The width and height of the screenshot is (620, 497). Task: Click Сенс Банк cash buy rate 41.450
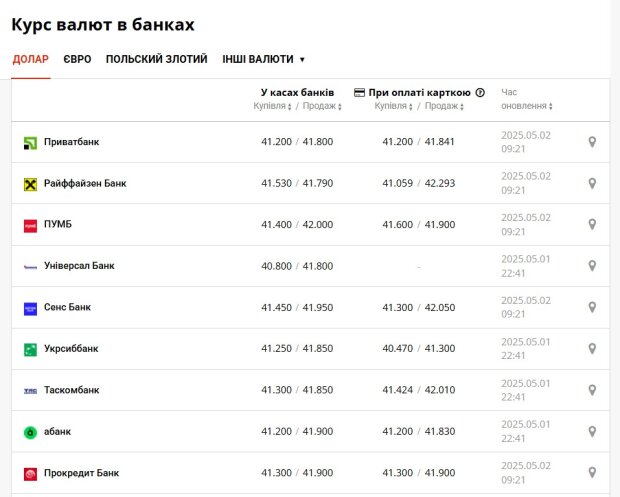click(x=276, y=308)
